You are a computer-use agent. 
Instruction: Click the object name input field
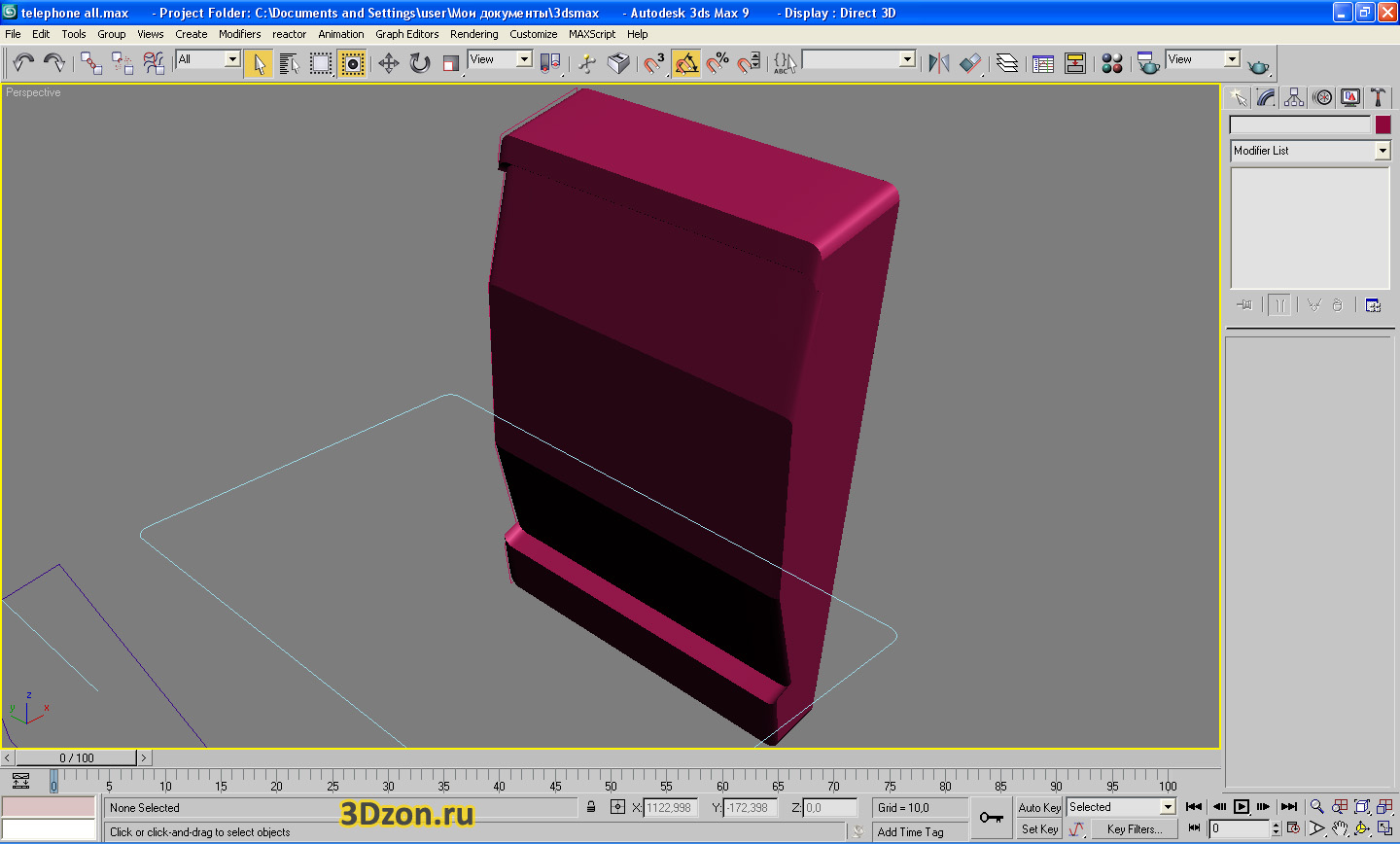(1300, 124)
